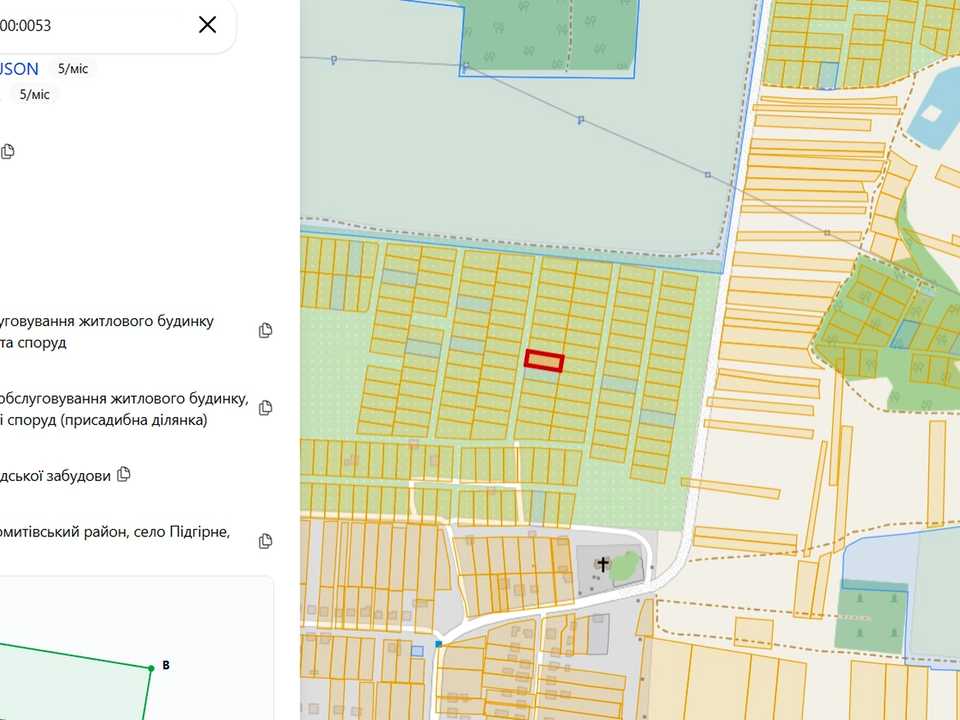Copy the 'забудови' land category text
Screen dimensions: 960x720
124,474
